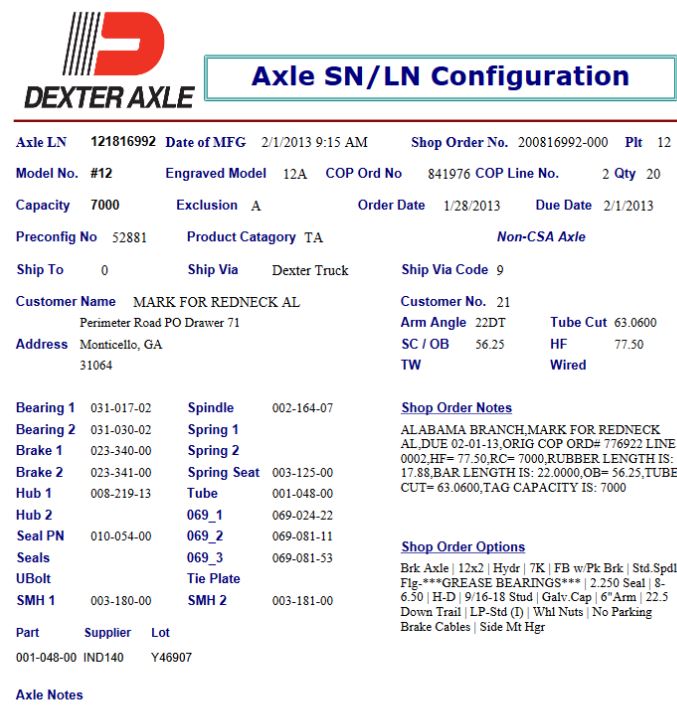Viewport: 677px width, 717px height.
Task: Click the Tie Plate label
Action: pos(213,578)
